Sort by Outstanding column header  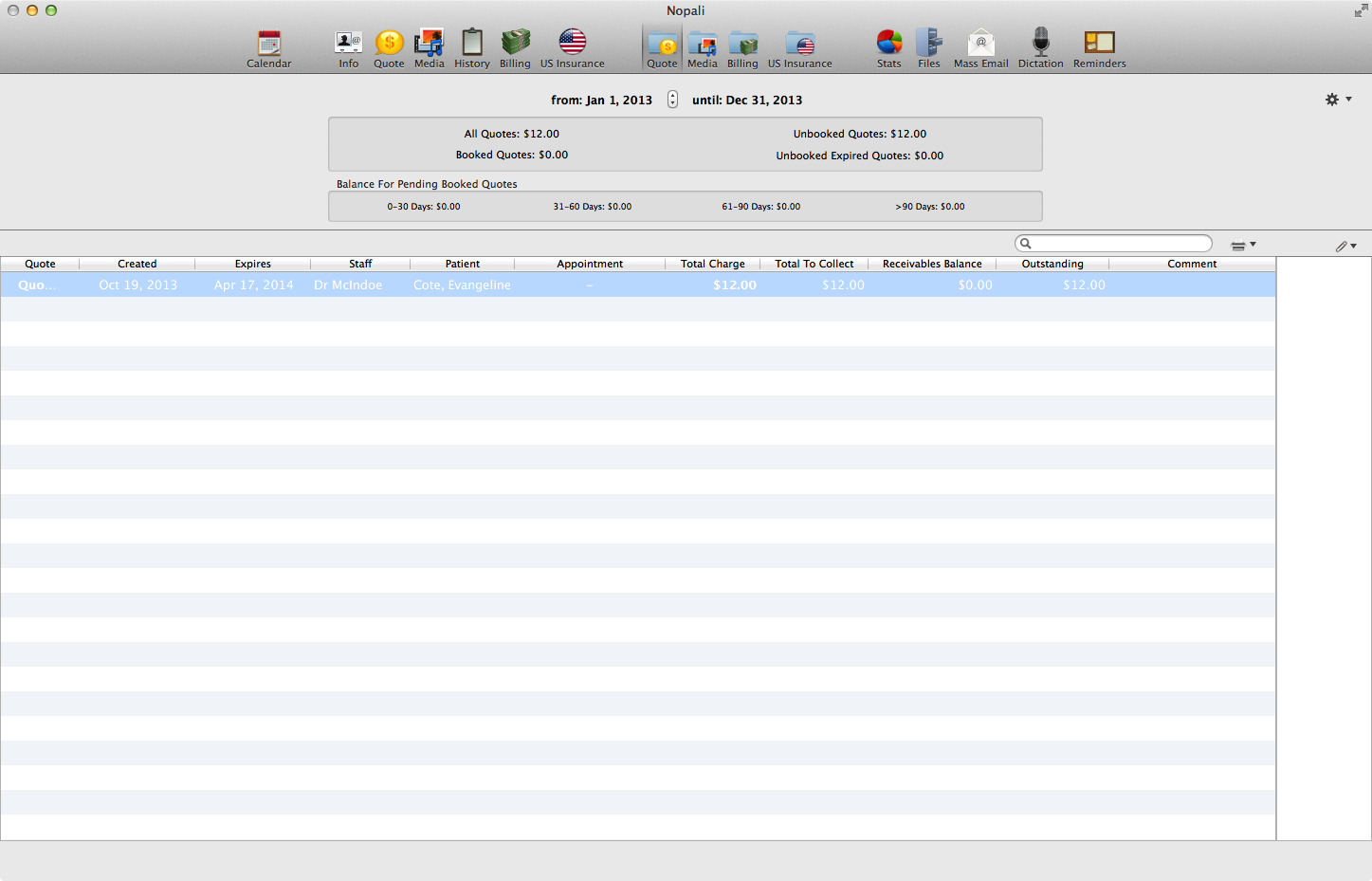(1052, 264)
